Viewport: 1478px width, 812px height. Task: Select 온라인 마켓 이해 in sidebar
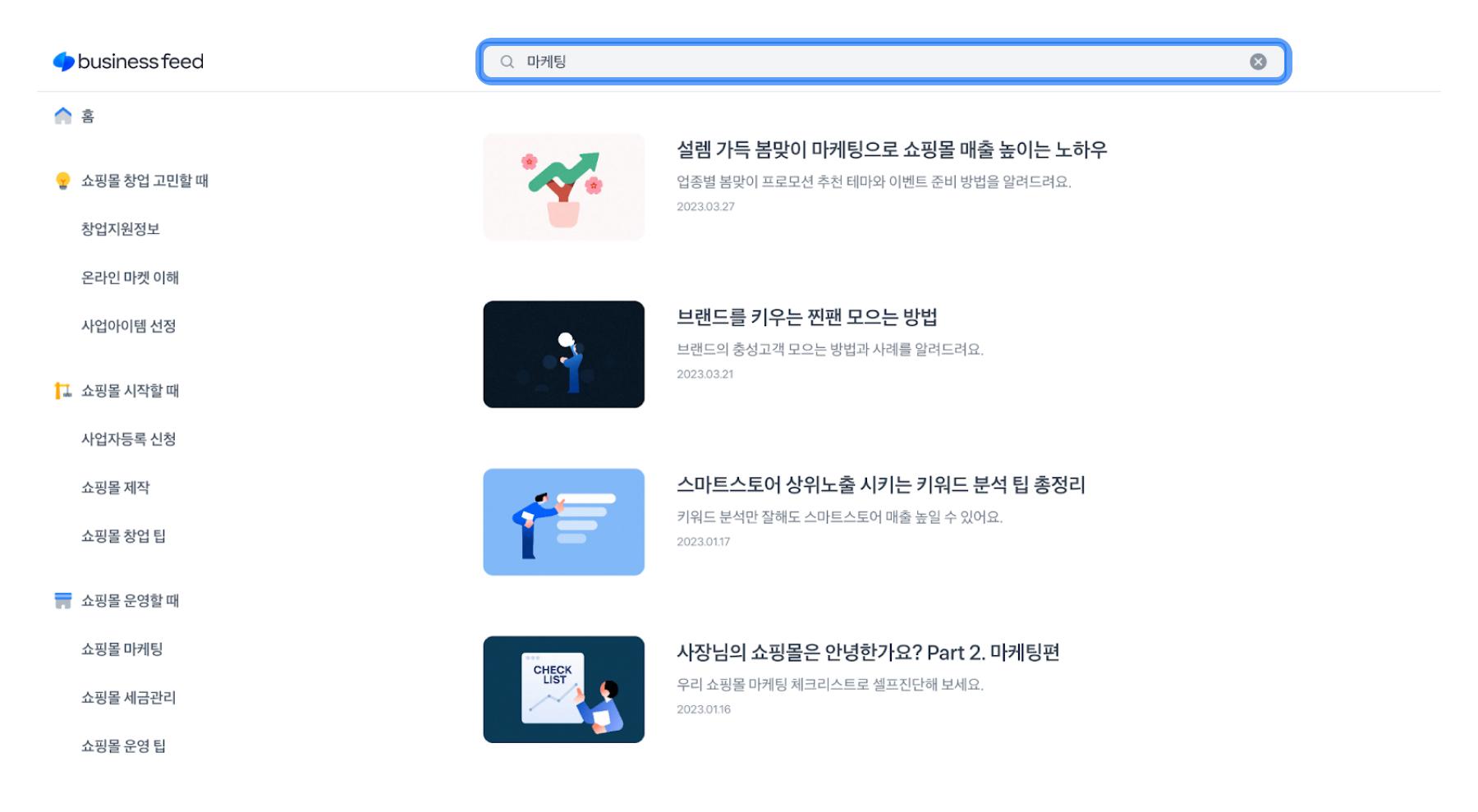tap(130, 278)
